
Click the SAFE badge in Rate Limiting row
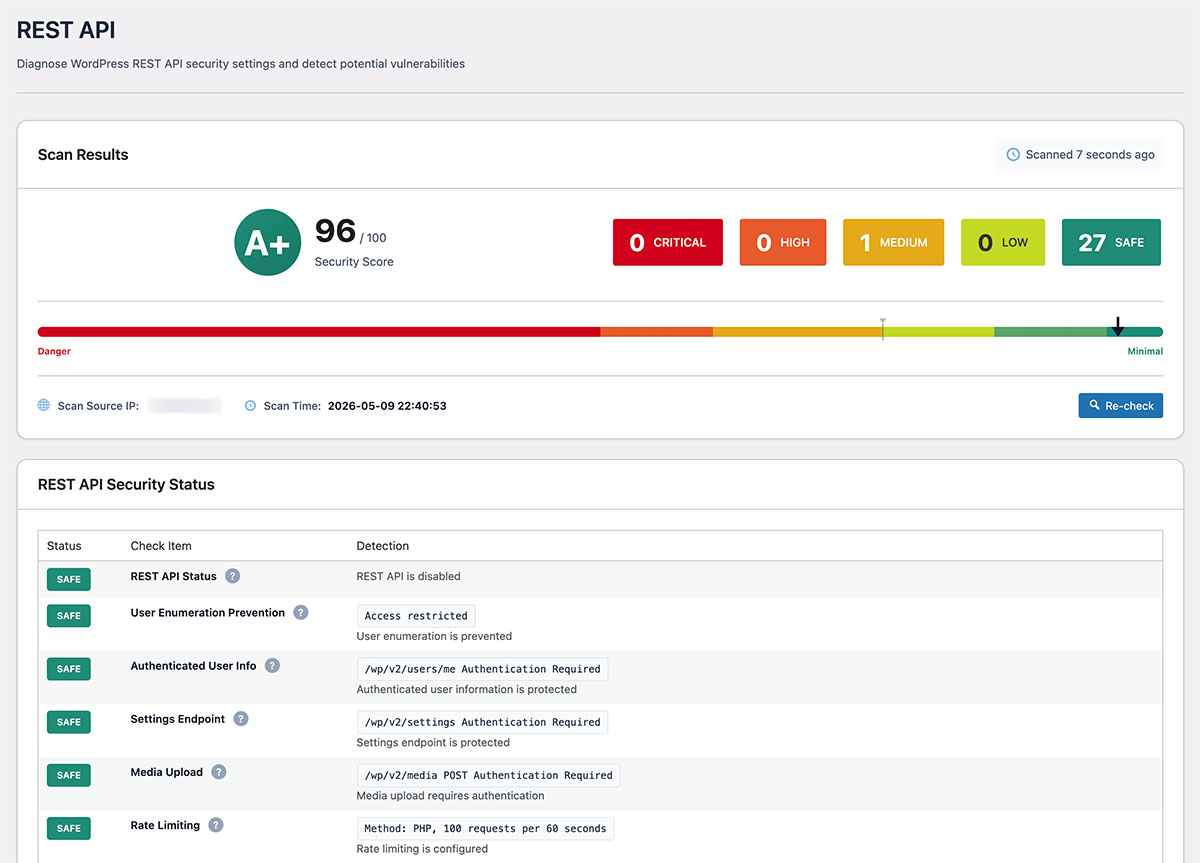(x=69, y=828)
